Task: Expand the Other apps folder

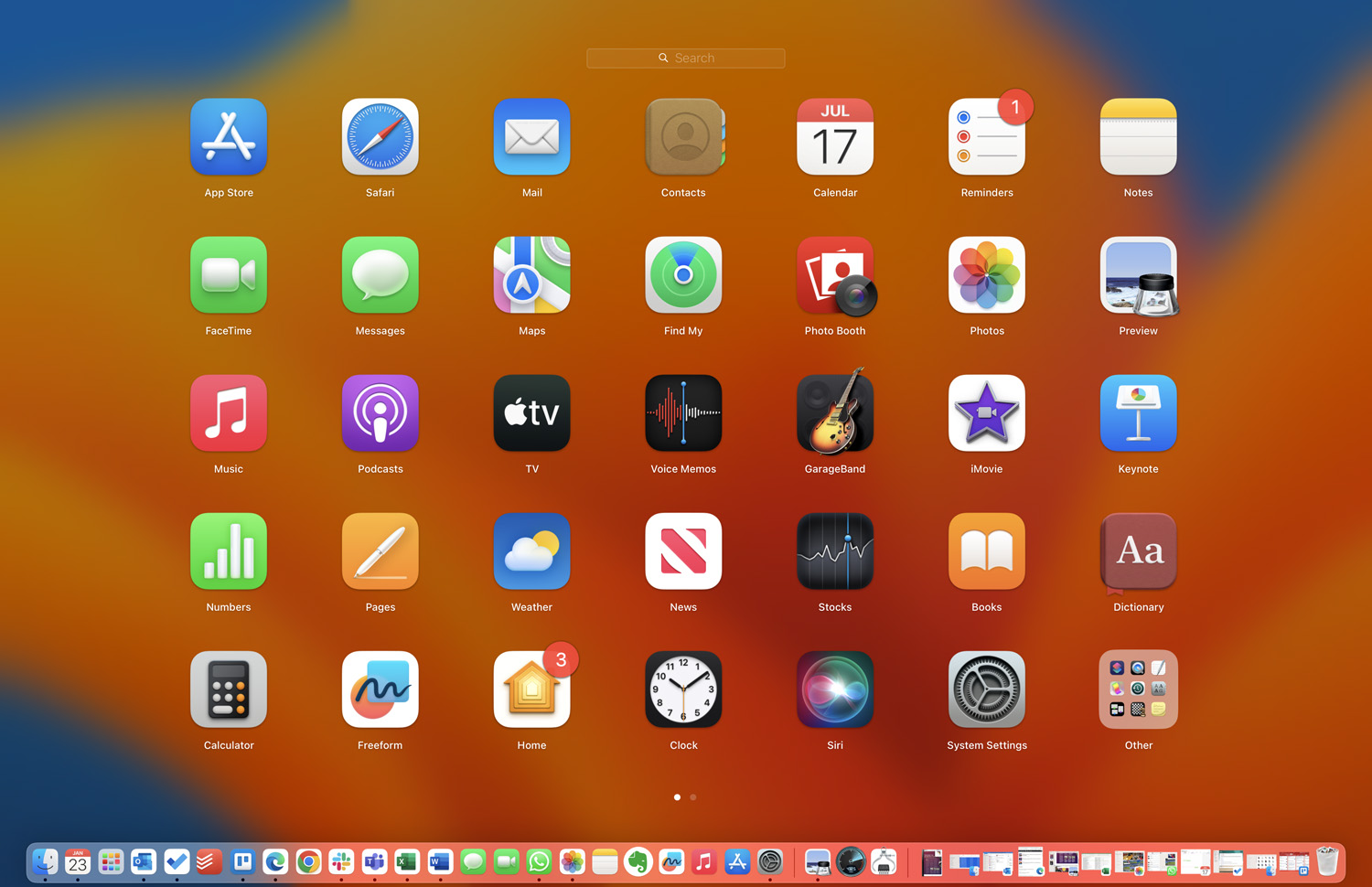Action: (1139, 689)
